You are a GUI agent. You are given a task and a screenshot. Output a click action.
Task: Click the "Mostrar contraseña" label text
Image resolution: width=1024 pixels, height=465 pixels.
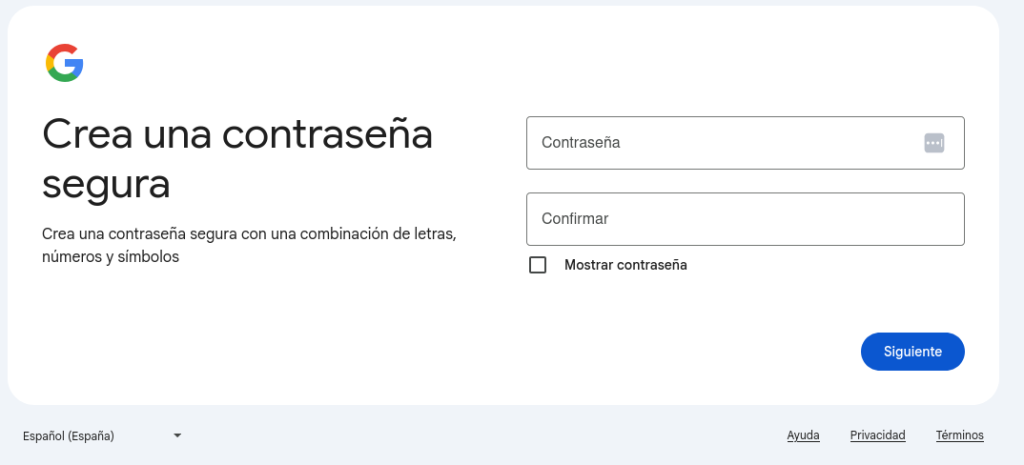point(625,265)
